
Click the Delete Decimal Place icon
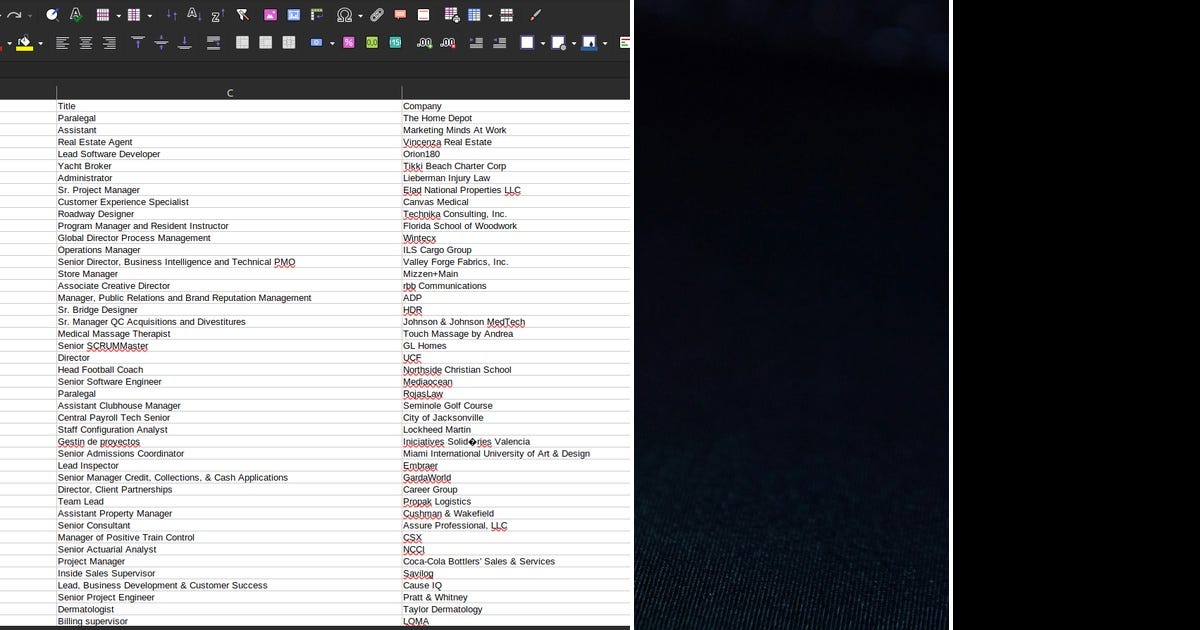tap(447, 43)
